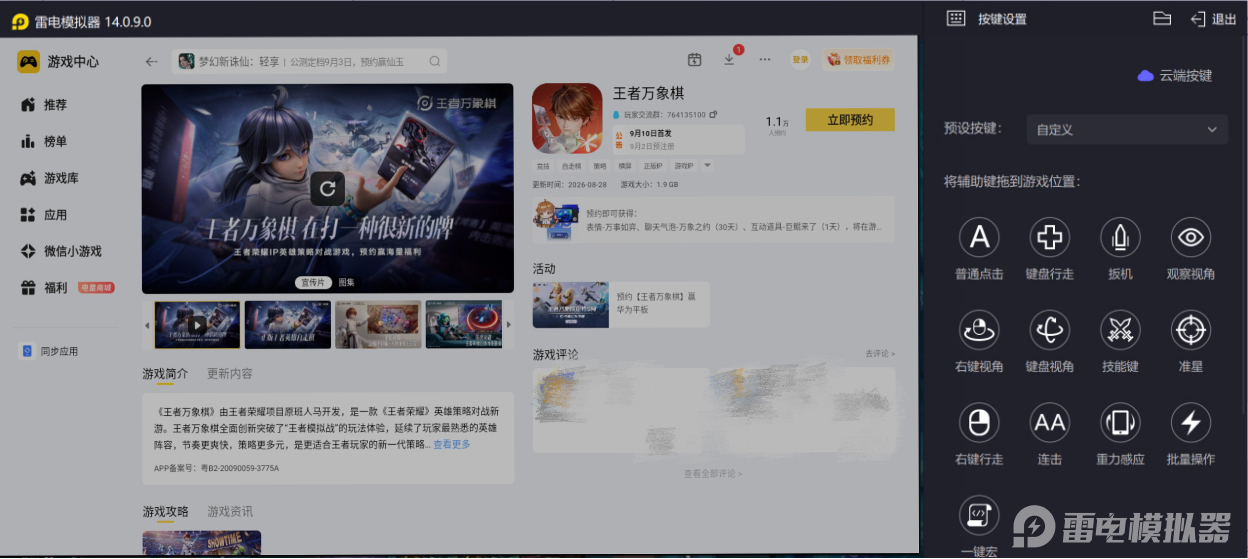Click the 自走棋 tag
This screenshot has height=559, width=1248.
point(571,166)
